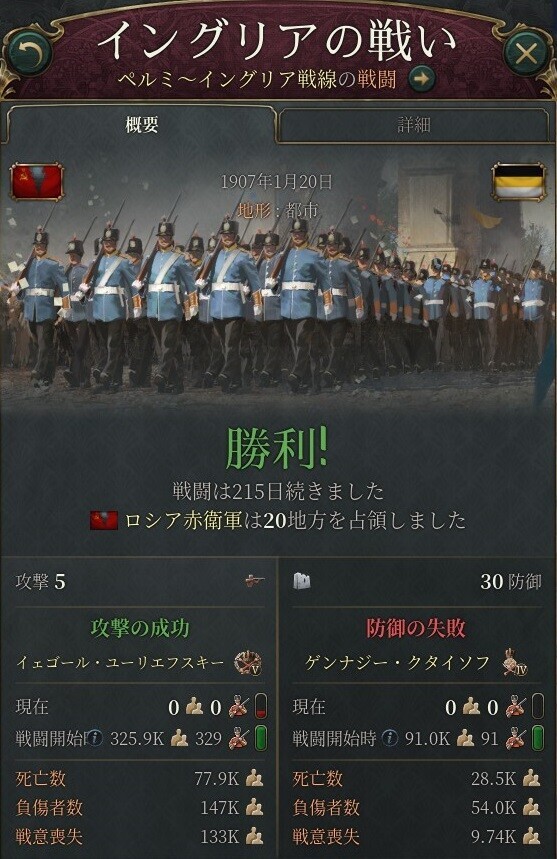Screen dimensions: 557x859
Task: Click attacker 死亡数 77.9K value
Action: tap(216, 778)
